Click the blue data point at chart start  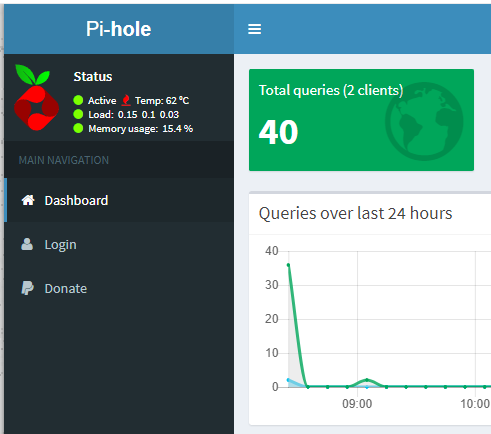(288, 380)
